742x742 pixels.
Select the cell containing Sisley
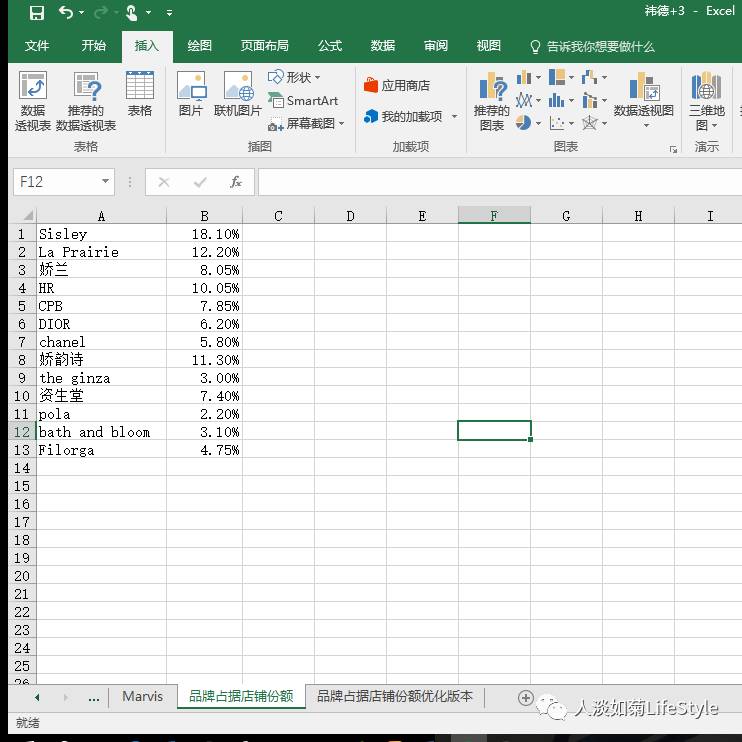pos(101,234)
